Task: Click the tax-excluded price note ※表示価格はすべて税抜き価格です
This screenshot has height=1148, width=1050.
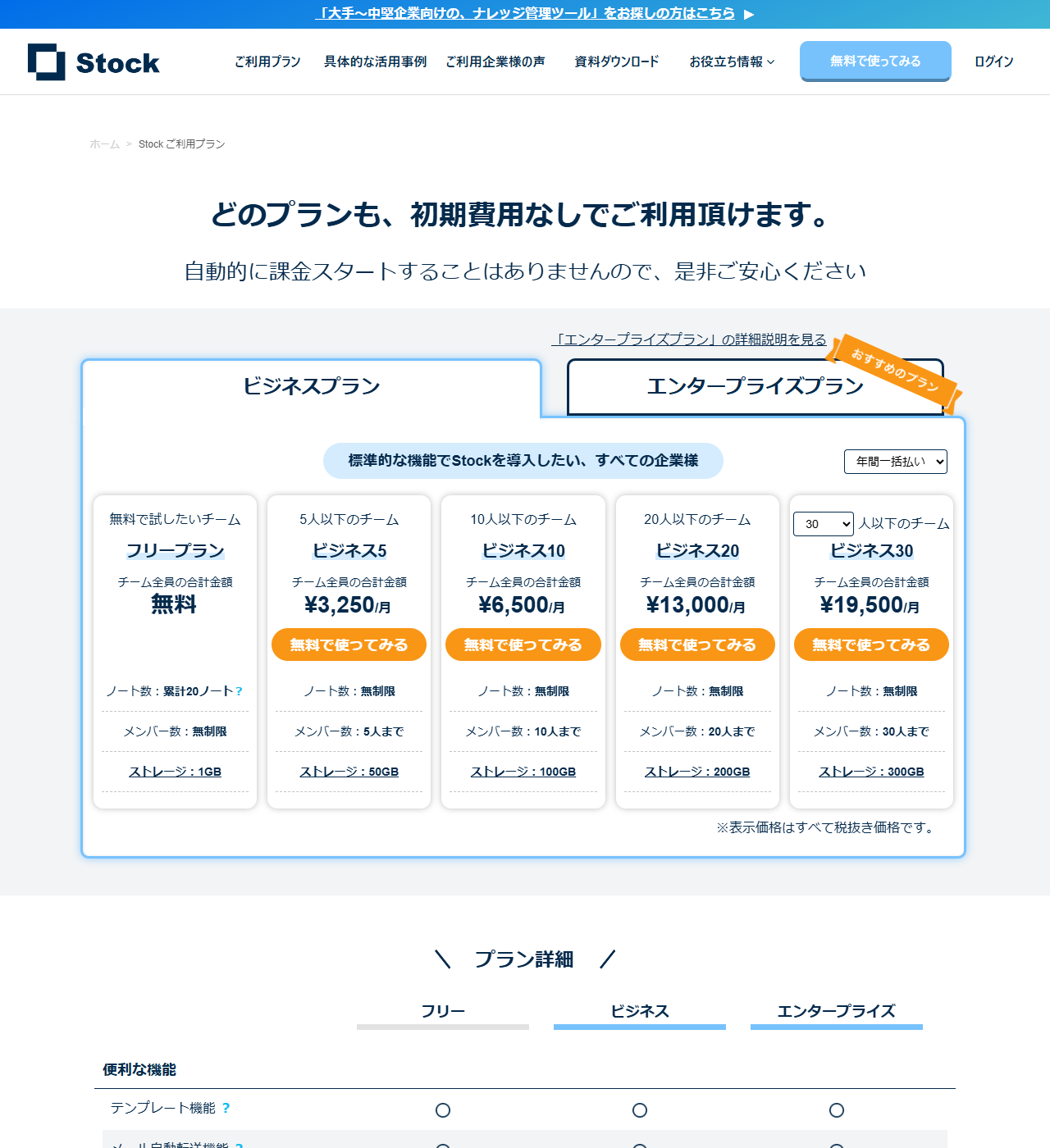Action: 827,827
